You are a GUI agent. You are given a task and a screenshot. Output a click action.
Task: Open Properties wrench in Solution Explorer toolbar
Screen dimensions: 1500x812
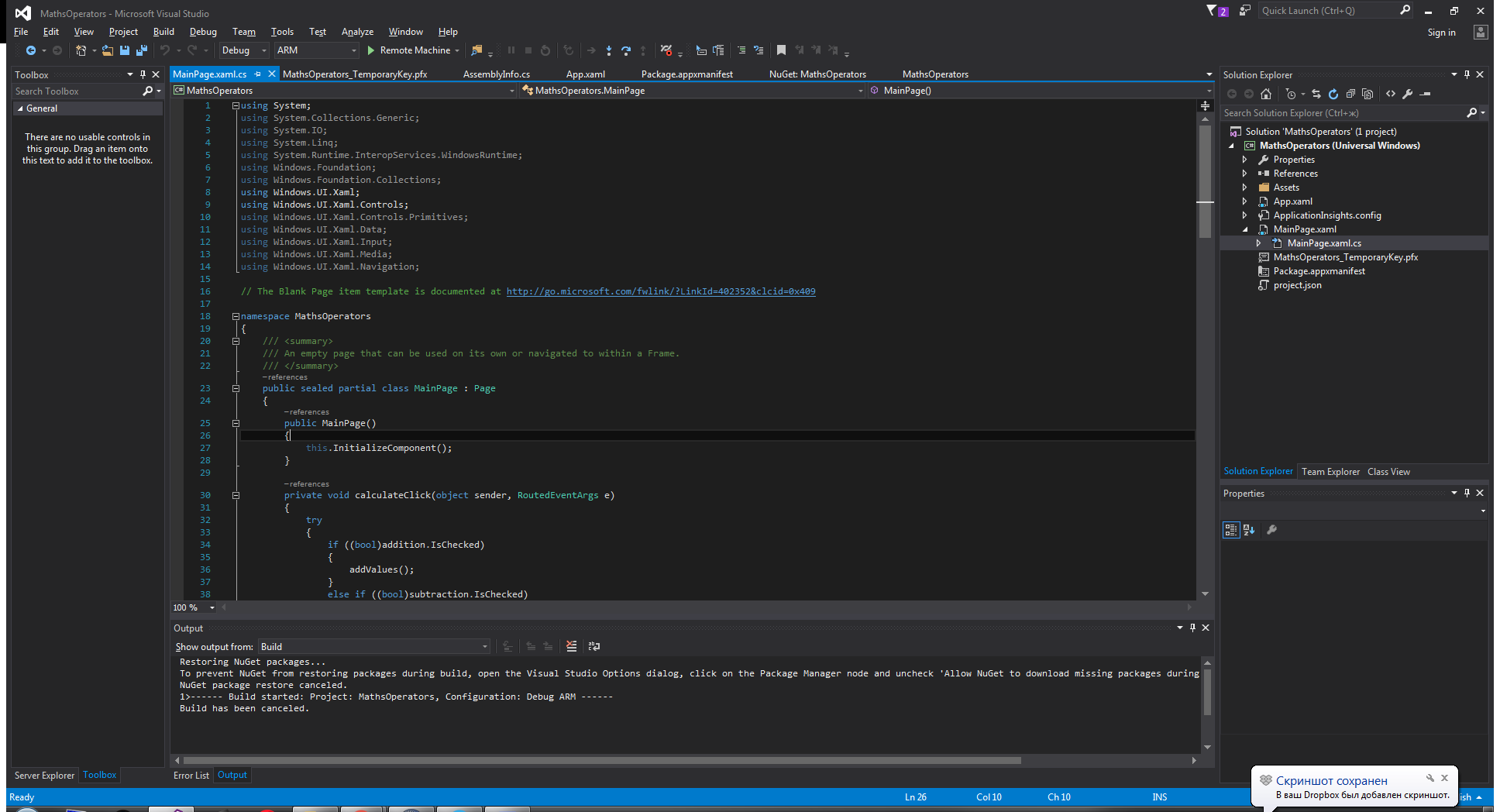coord(1408,94)
